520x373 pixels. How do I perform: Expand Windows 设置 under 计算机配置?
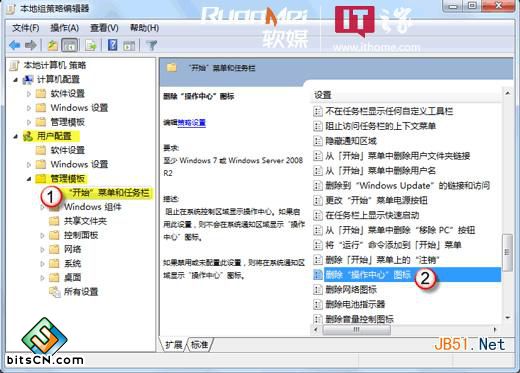[29, 108]
